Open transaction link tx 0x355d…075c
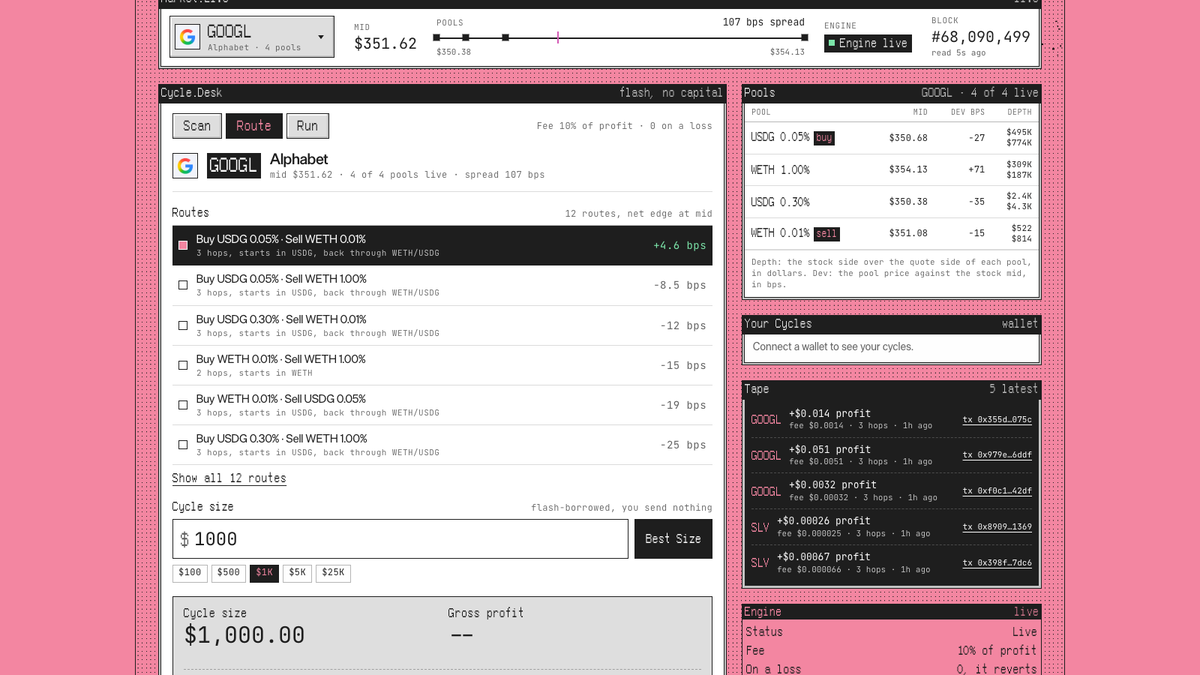The height and width of the screenshot is (675, 1200). [997, 419]
